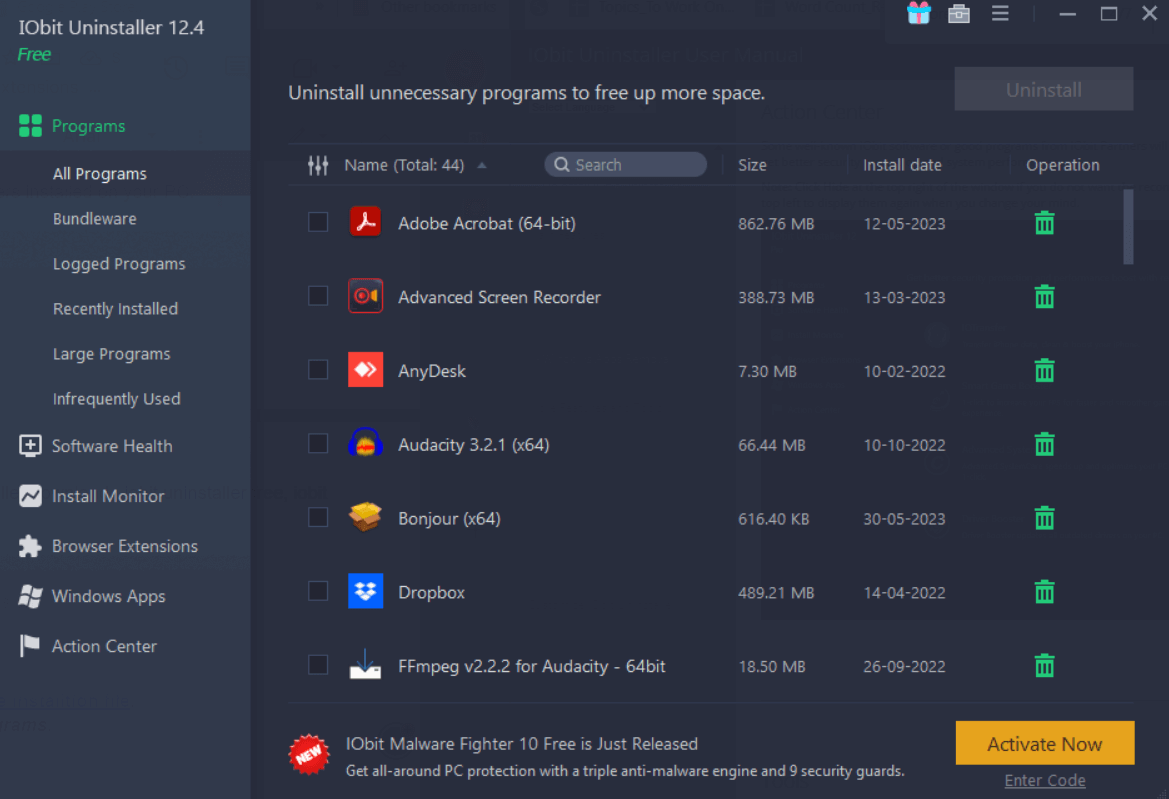Click the Audacity headphones app icon
The height and width of the screenshot is (799, 1169).
coord(365,443)
